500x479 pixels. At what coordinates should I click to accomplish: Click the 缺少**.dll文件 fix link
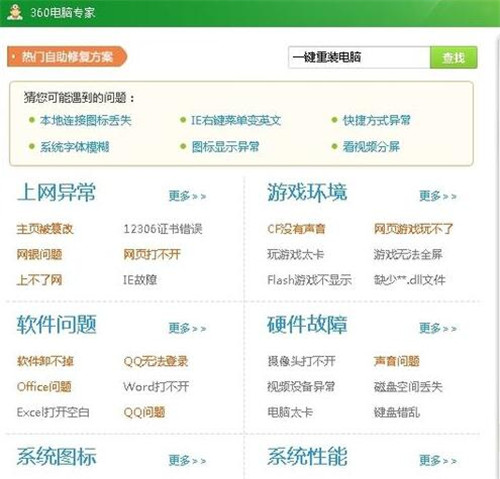click(410, 280)
